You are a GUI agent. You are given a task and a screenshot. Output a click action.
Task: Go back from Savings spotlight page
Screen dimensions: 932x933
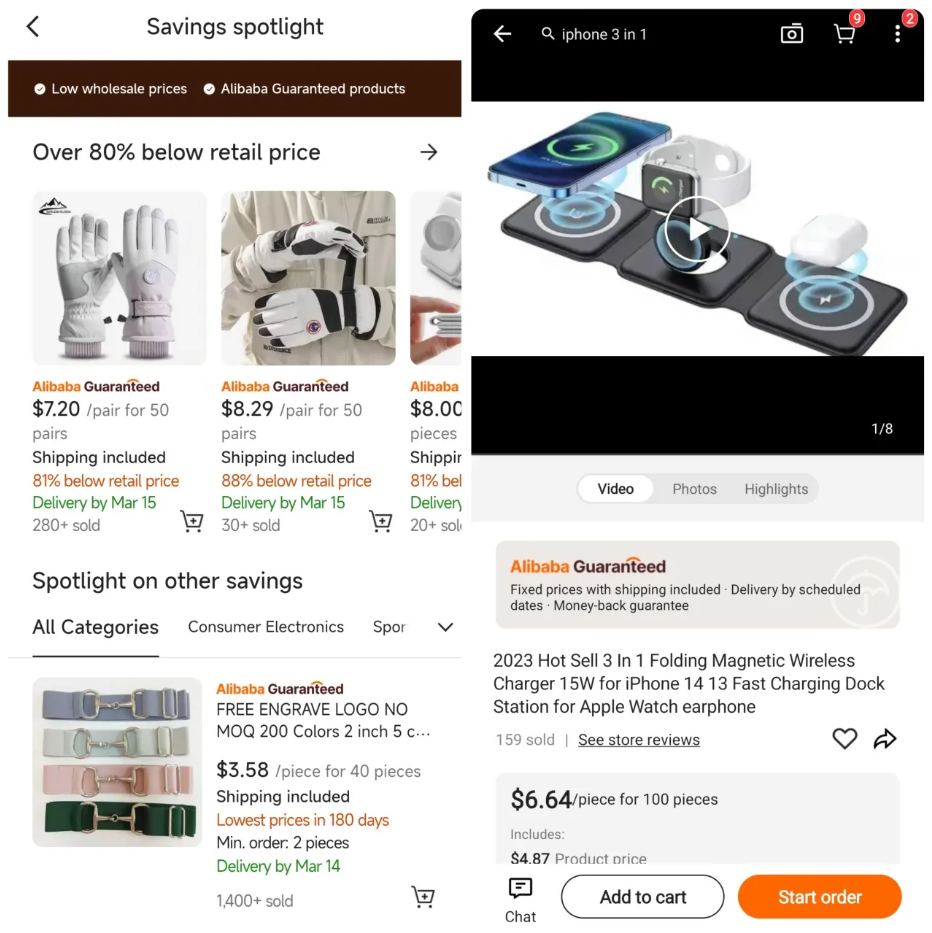33,27
